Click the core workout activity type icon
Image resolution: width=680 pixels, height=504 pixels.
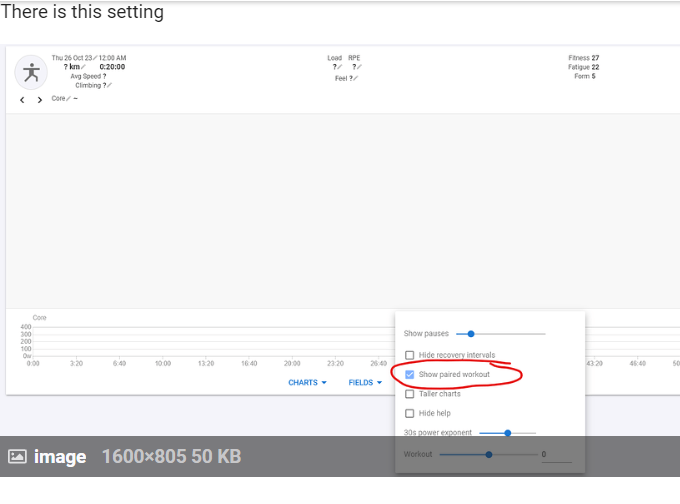pyautogui.click(x=31, y=72)
